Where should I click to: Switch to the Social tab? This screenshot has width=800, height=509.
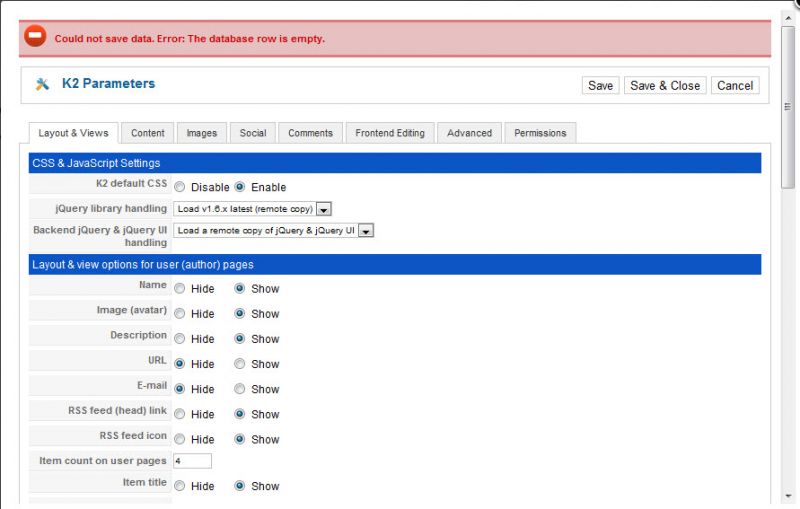(x=253, y=133)
